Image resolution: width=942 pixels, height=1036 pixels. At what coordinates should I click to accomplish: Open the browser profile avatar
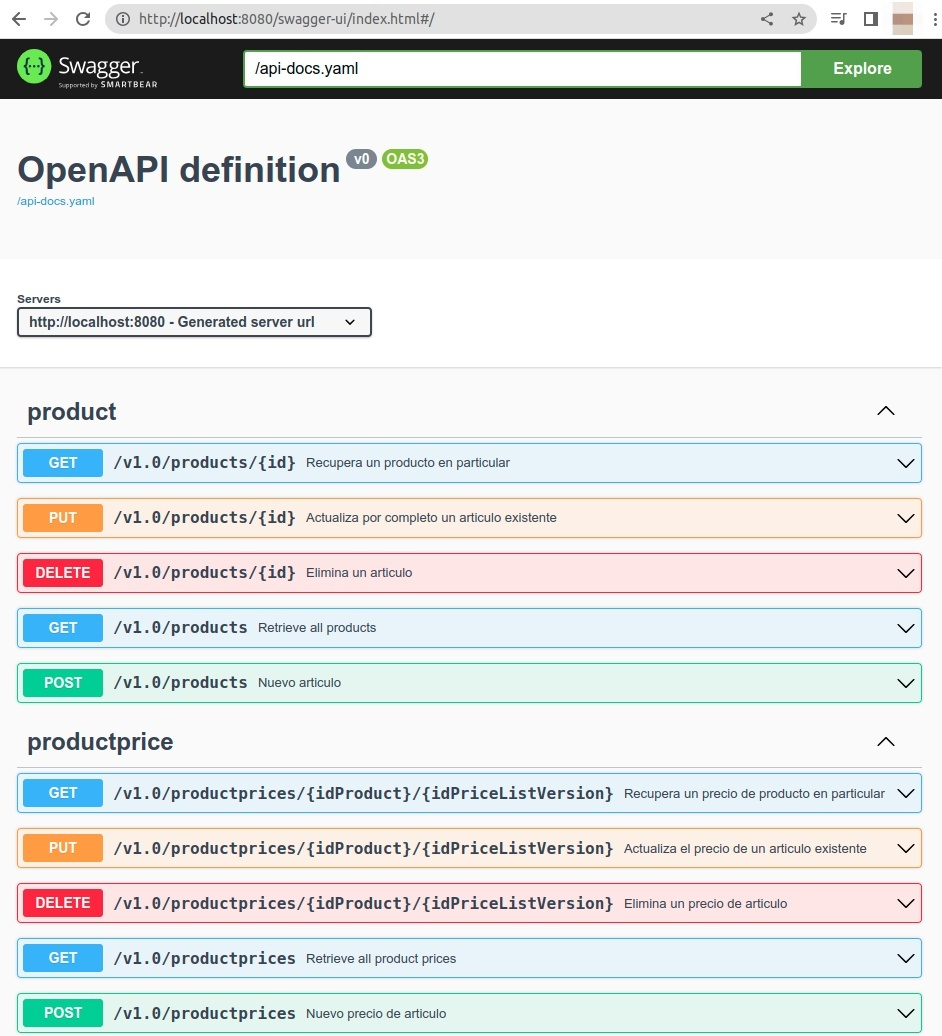click(902, 19)
